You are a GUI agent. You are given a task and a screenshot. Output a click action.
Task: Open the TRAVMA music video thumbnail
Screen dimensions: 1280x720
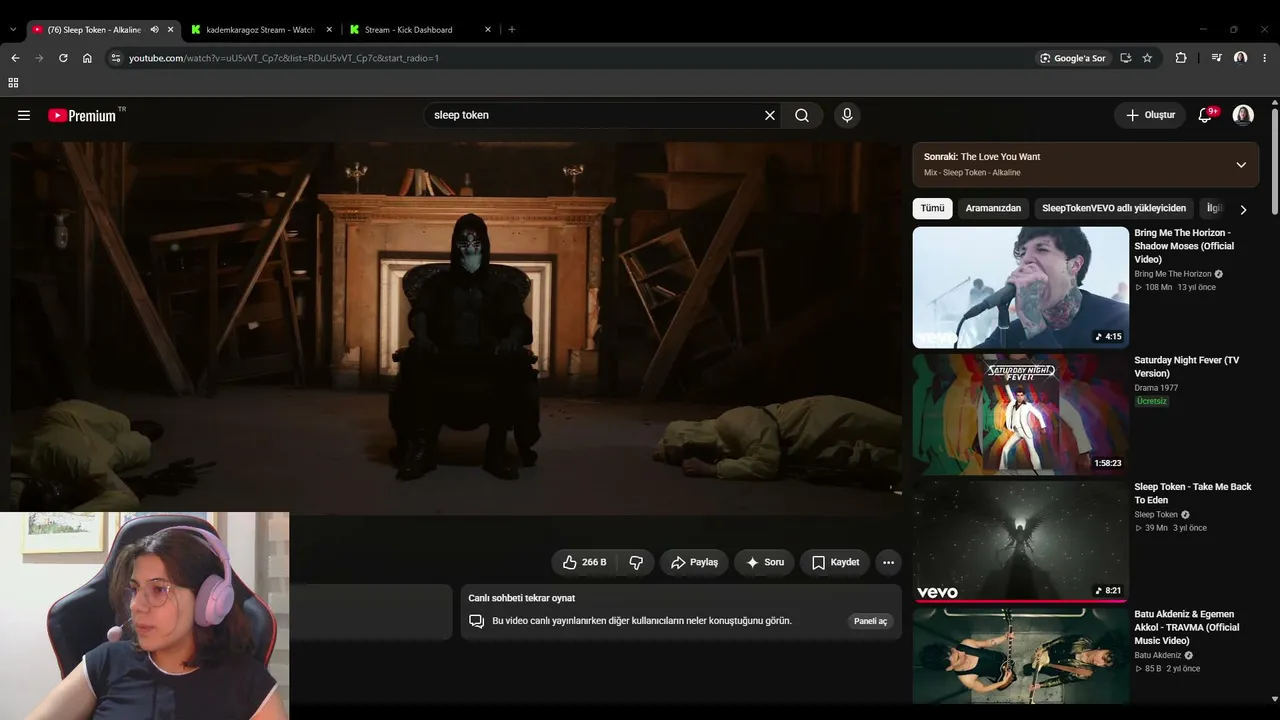click(1020, 656)
